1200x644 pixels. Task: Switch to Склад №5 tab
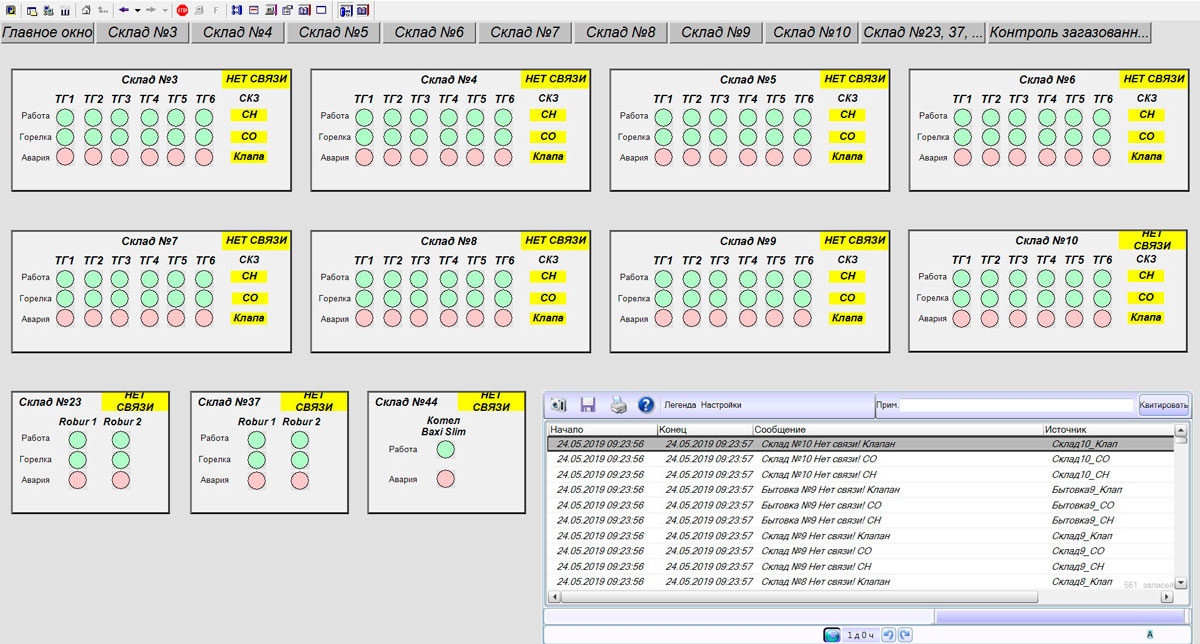pyautogui.click(x=333, y=32)
